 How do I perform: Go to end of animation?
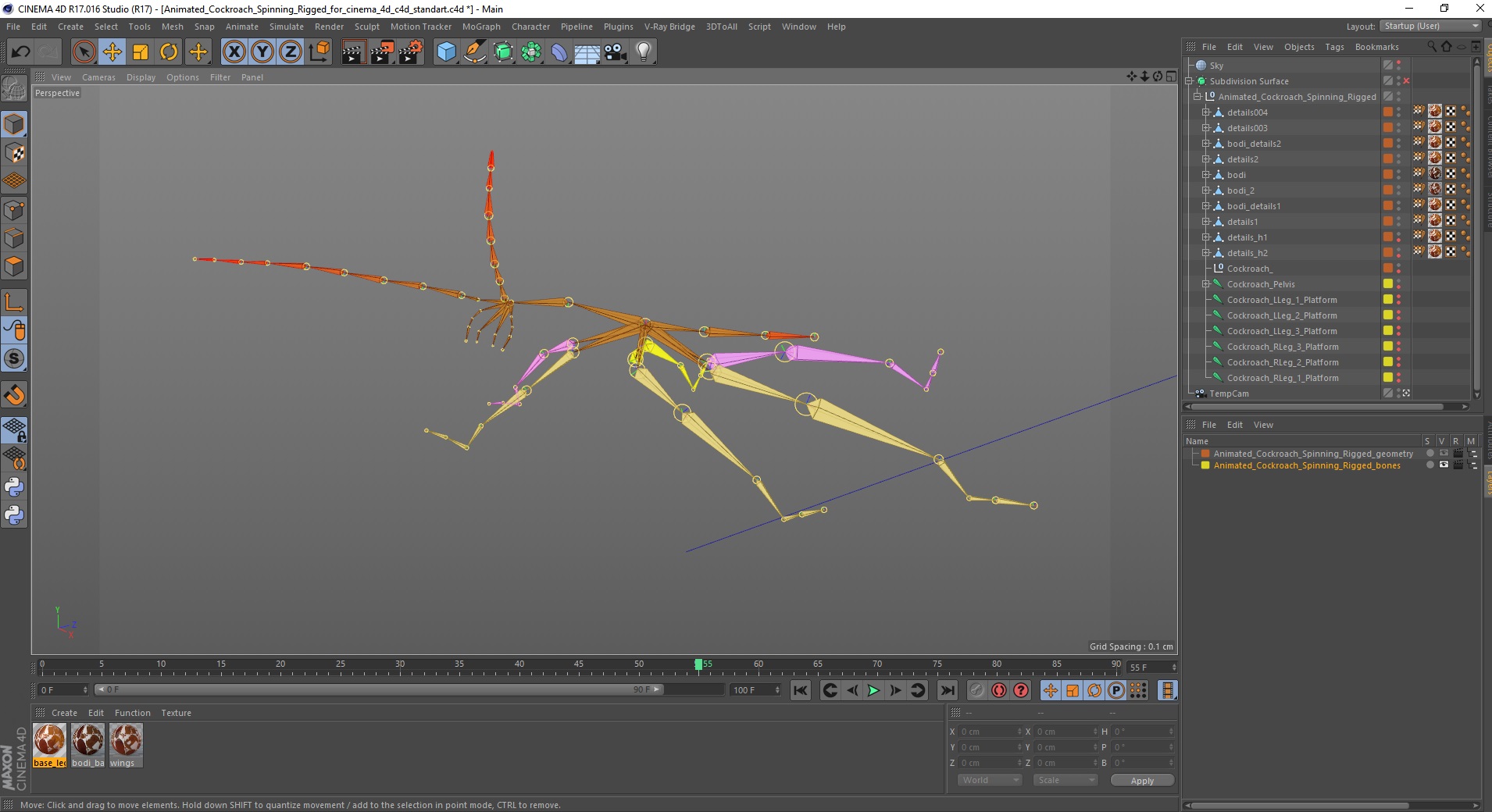coord(947,690)
